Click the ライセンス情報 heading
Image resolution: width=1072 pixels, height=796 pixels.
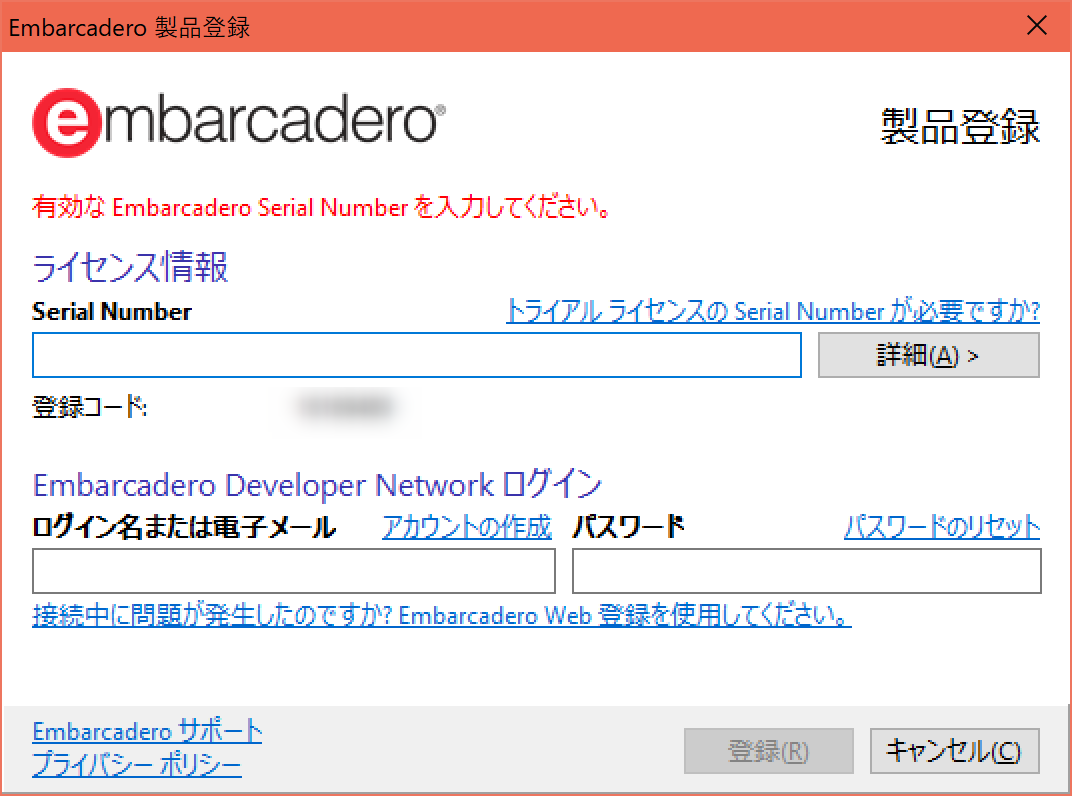pos(130,267)
